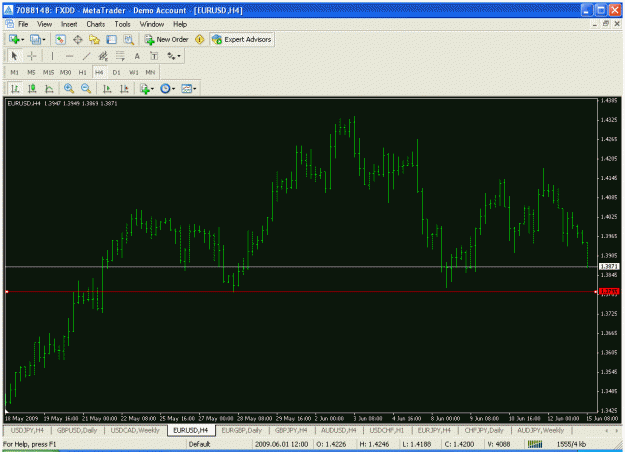Image resolution: width=625 pixels, height=452 pixels.
Task: Set timeframe to D1
Action: coord(116,72)
